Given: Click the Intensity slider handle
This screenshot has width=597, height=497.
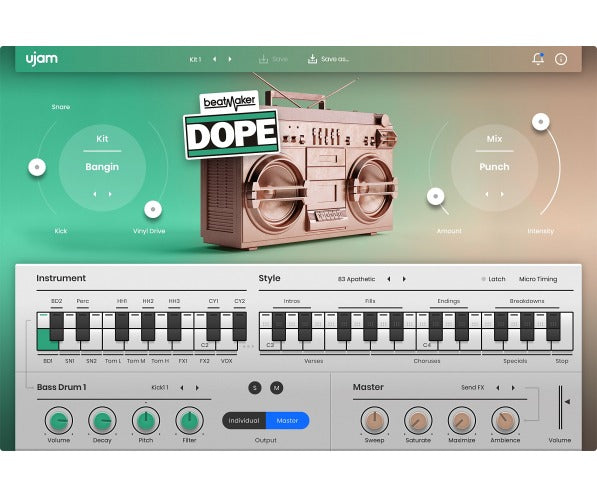Looking at the screenshot, I should (541, 122).
